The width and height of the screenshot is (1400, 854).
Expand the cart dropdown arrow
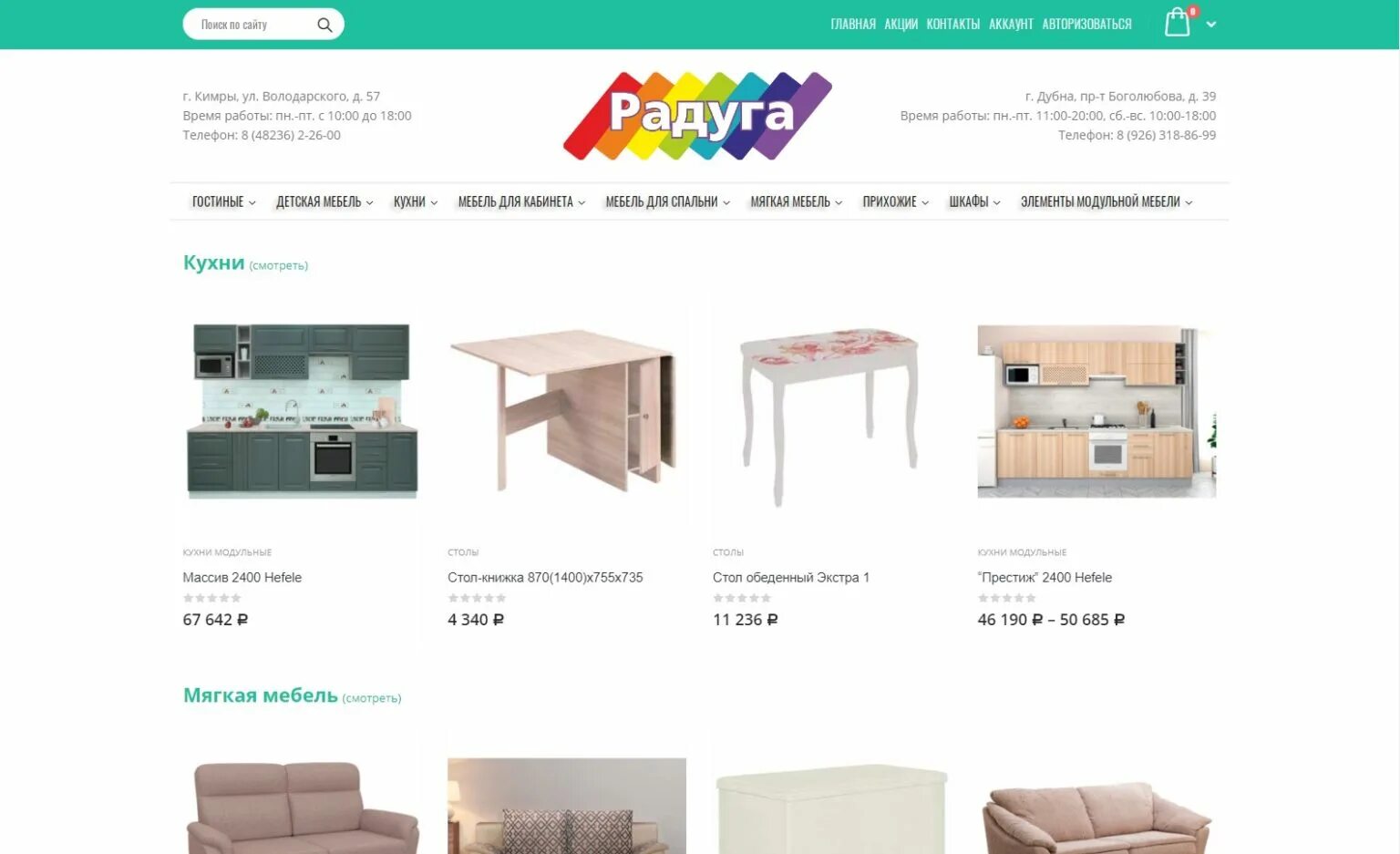pyautogui.click(x=1211, y=25)
